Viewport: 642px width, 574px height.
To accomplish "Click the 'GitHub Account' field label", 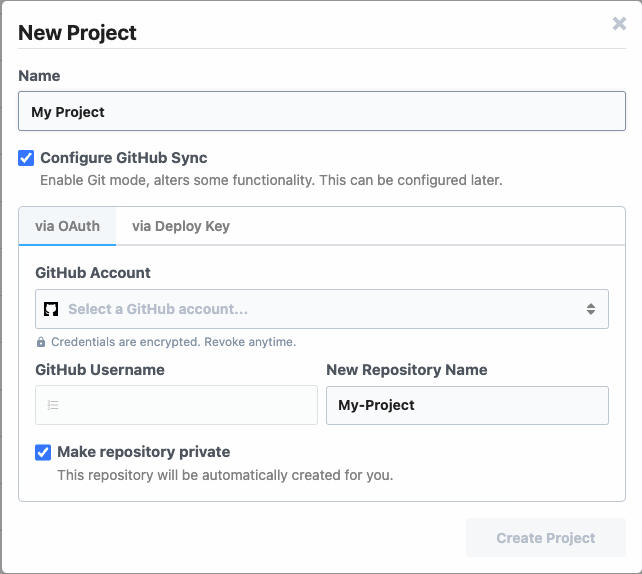I will (x=93, y=272).
